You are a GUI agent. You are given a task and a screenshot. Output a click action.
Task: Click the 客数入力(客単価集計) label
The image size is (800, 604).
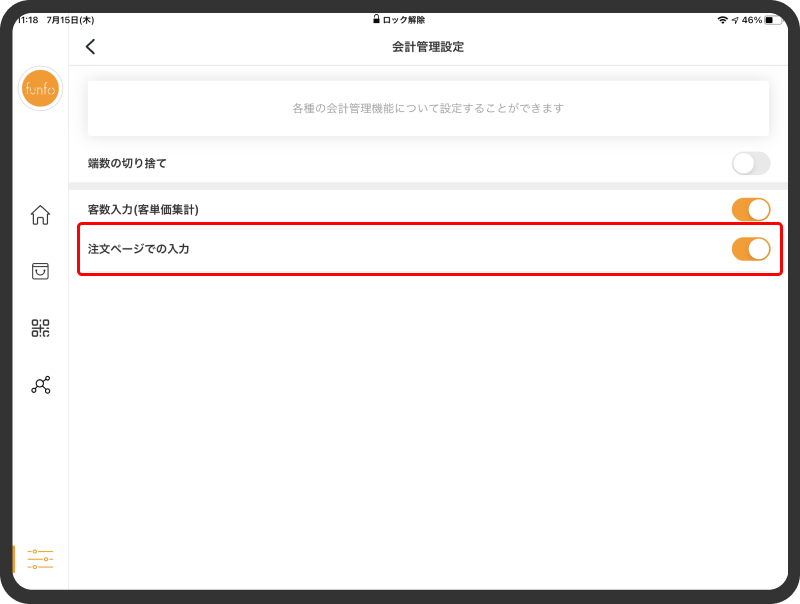tap(143, 210)
